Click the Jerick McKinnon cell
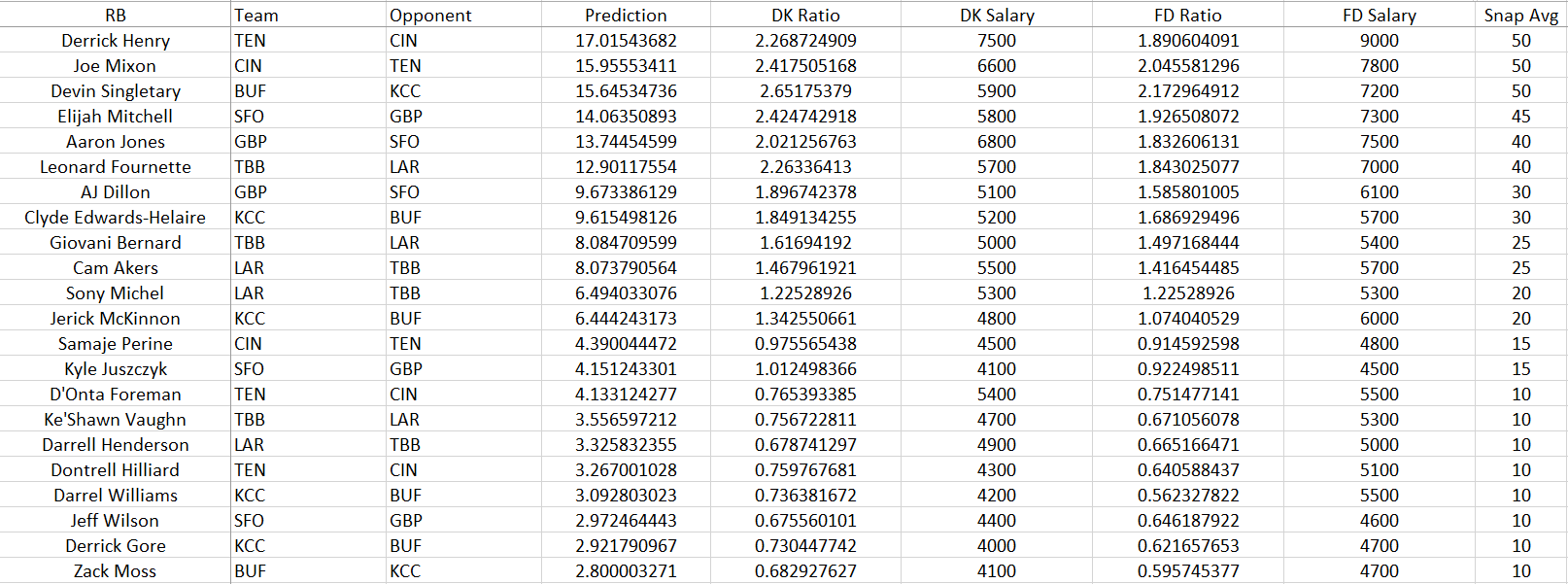Image resolution: width=1568 pixels, height=584 pixels. [115, 318]
